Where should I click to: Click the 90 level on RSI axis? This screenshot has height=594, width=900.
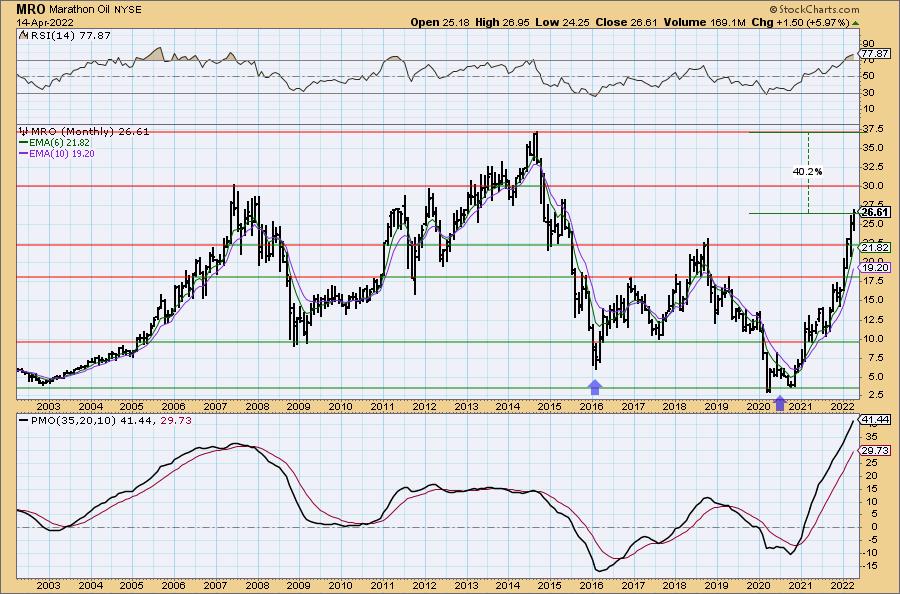(x=868, y=44)
